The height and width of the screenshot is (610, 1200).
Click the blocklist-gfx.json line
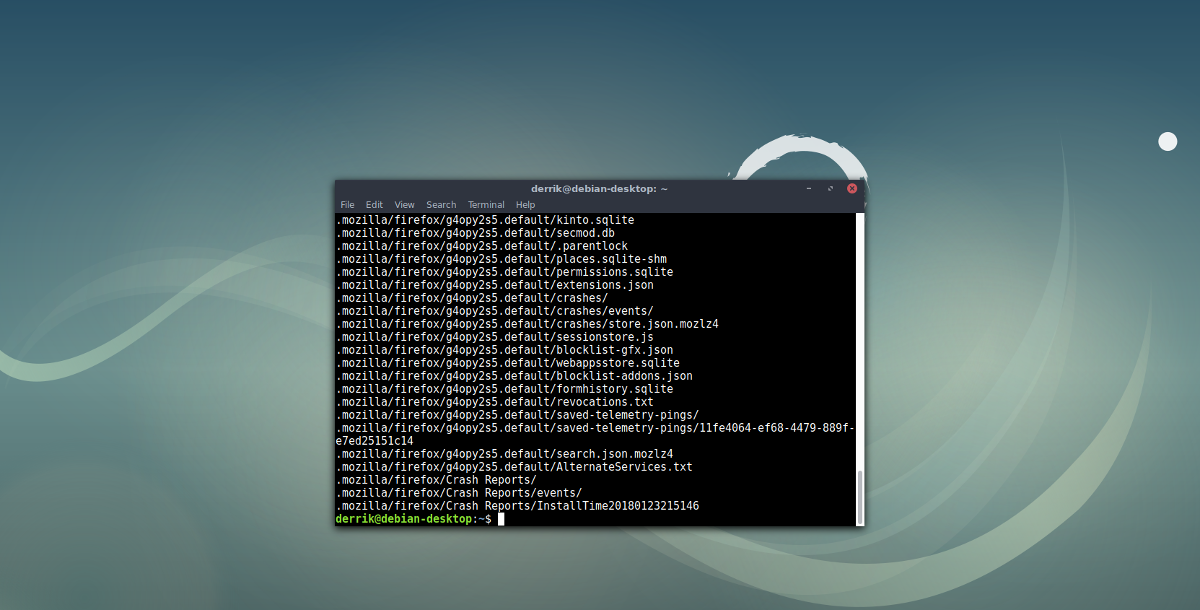click(x=505, y=350)
